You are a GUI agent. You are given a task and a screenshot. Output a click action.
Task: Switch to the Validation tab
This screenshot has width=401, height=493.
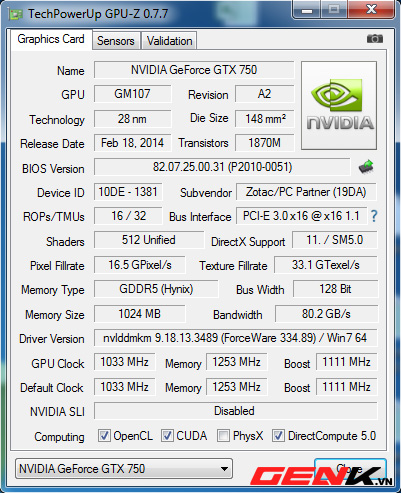[169, 41]
